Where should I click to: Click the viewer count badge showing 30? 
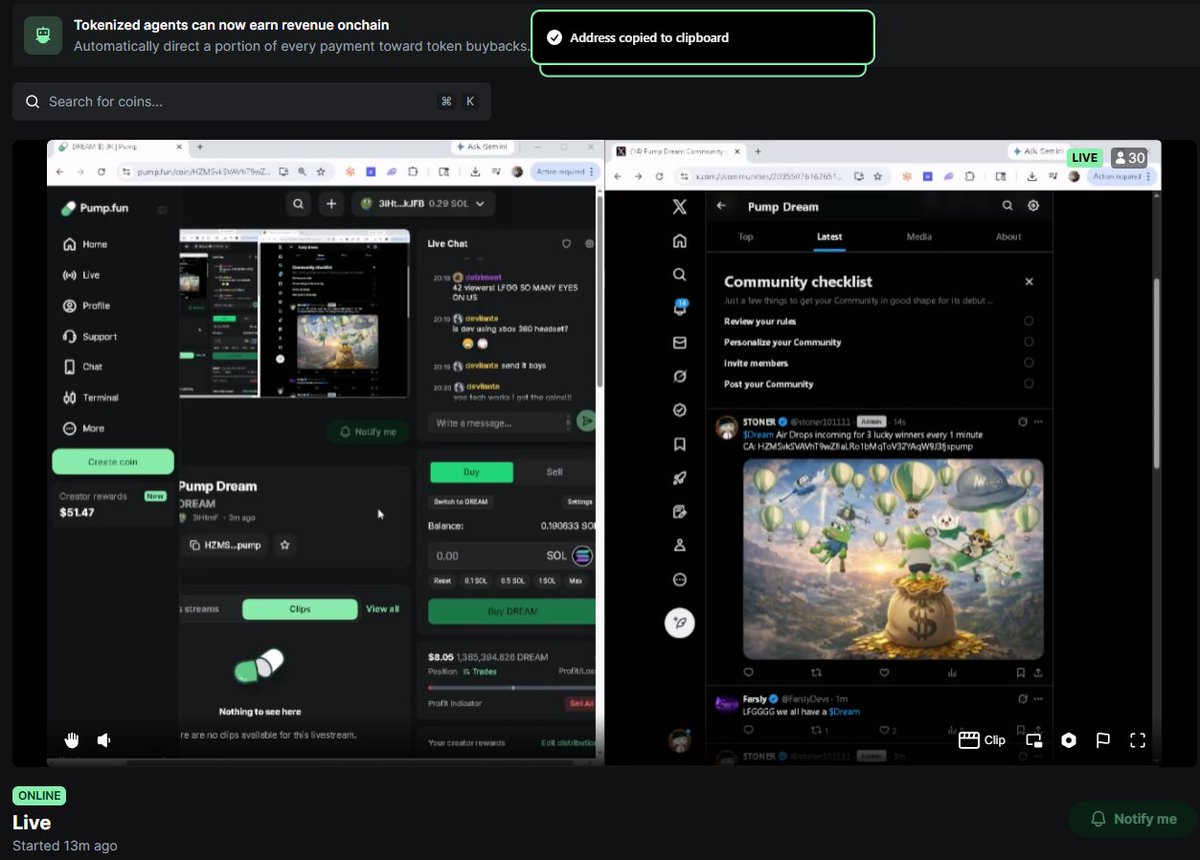pos(1130,158)
